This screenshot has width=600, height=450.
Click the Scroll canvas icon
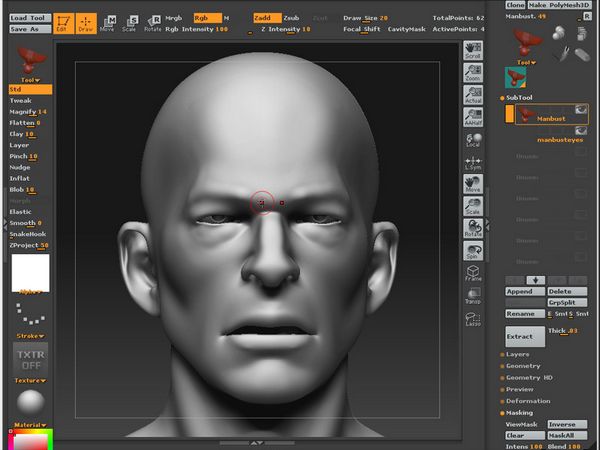pos(474,51)
